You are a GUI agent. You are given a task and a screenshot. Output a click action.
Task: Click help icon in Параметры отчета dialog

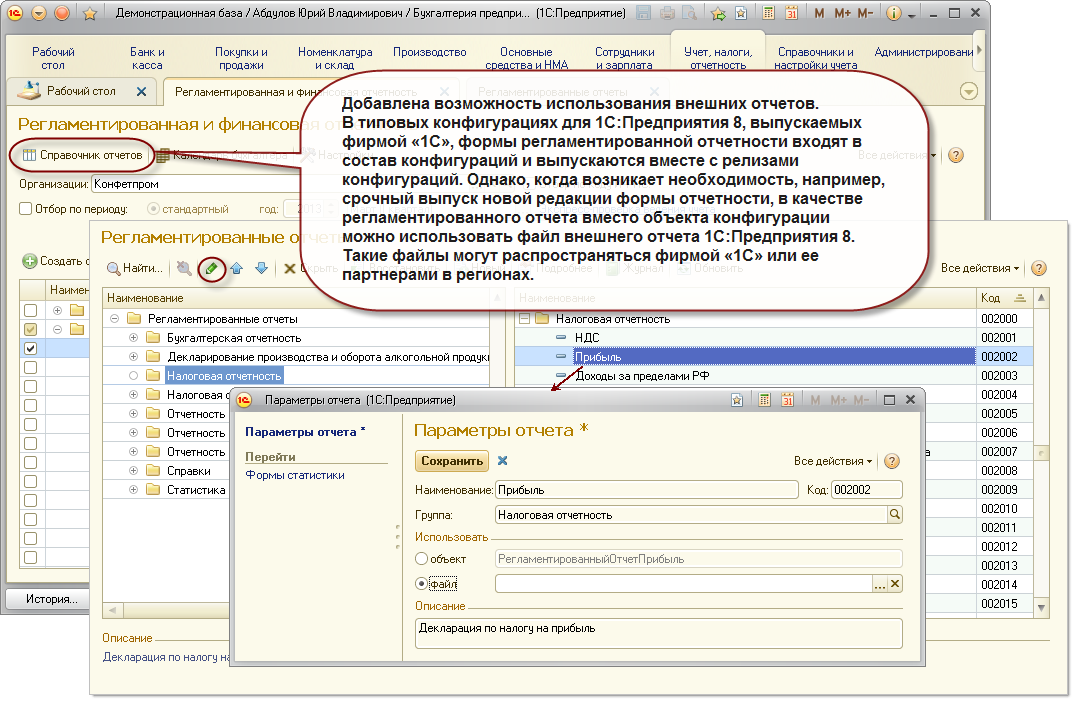892,461
